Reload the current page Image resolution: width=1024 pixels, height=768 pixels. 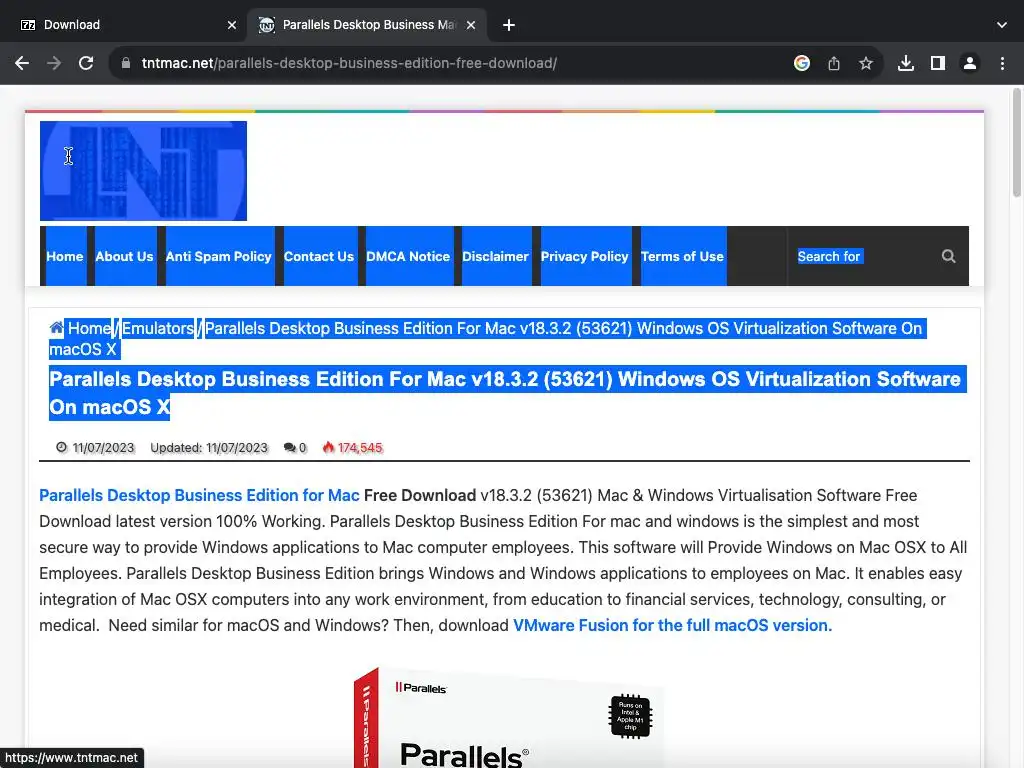click(x=86, y=63)
